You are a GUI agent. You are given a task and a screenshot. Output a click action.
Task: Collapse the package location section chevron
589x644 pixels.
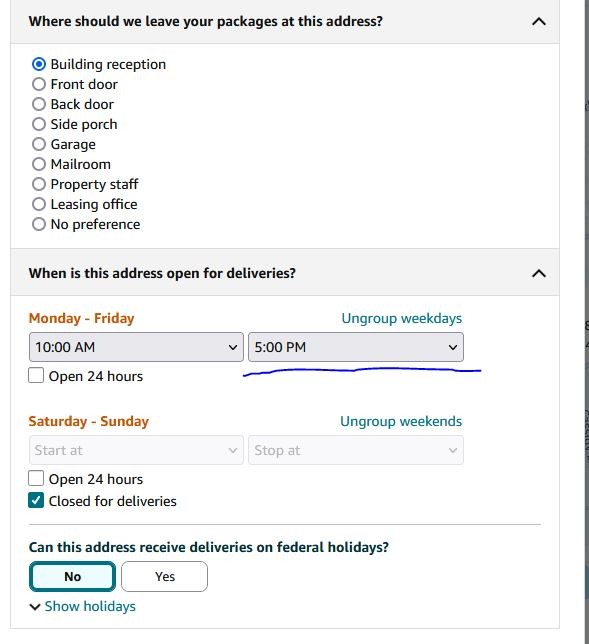[x=538, y=22]
